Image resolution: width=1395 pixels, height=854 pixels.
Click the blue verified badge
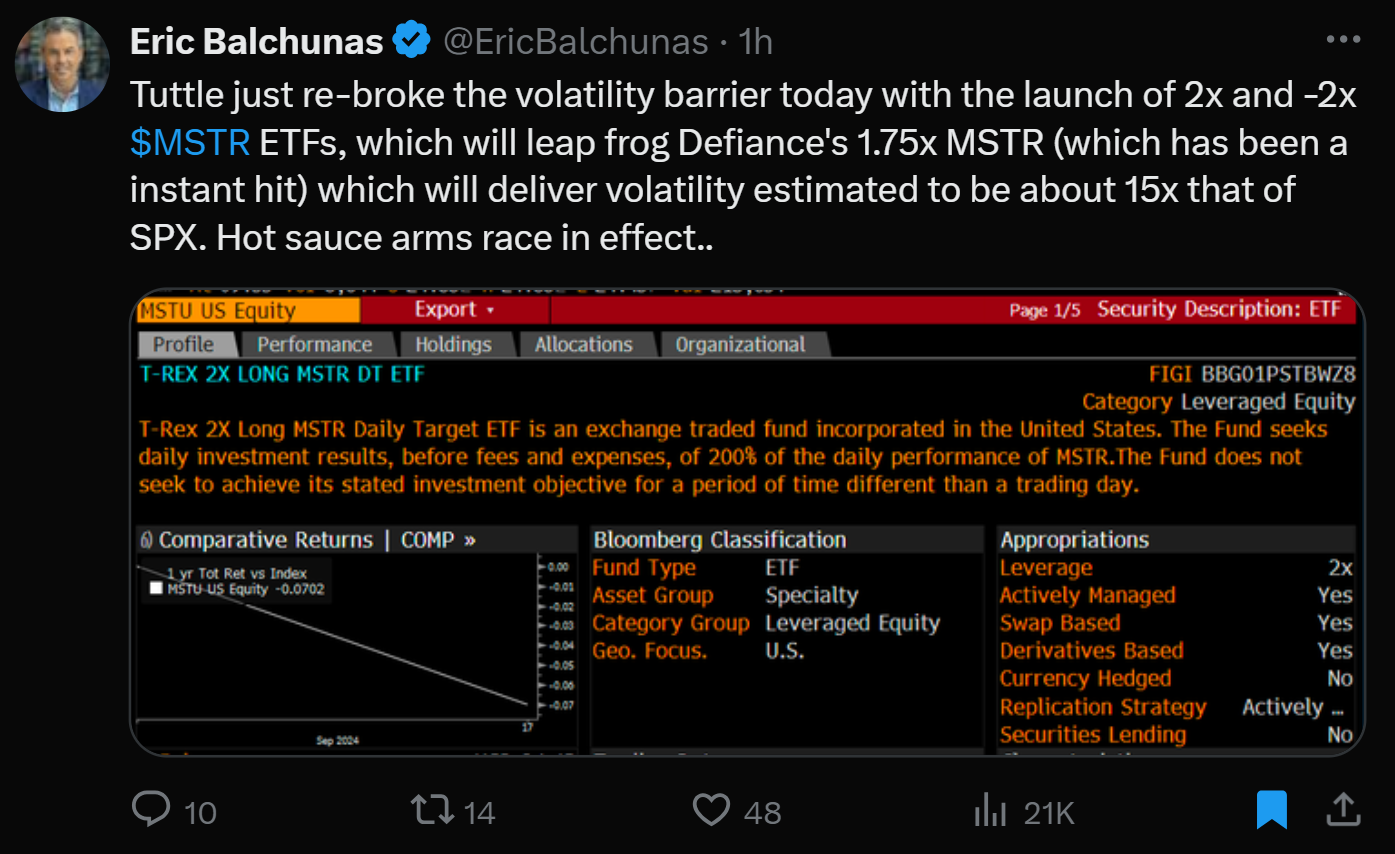coord(411,41)
